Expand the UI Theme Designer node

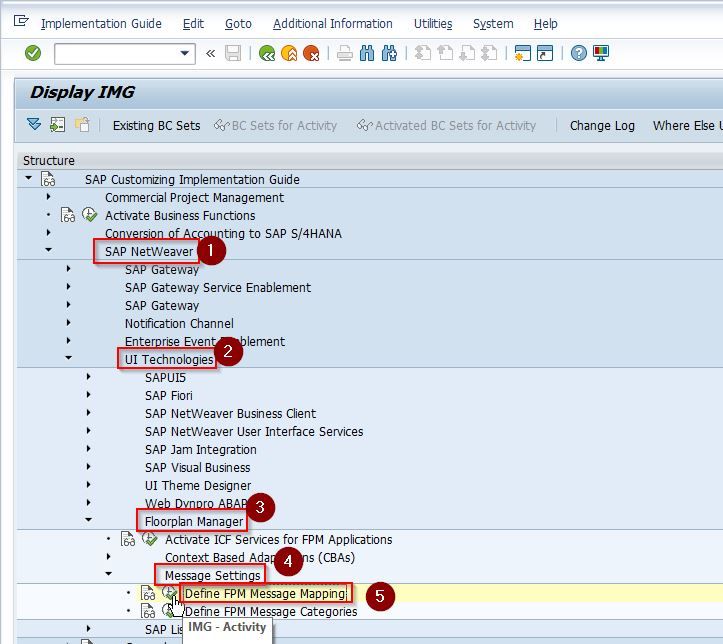coord(89,484)
